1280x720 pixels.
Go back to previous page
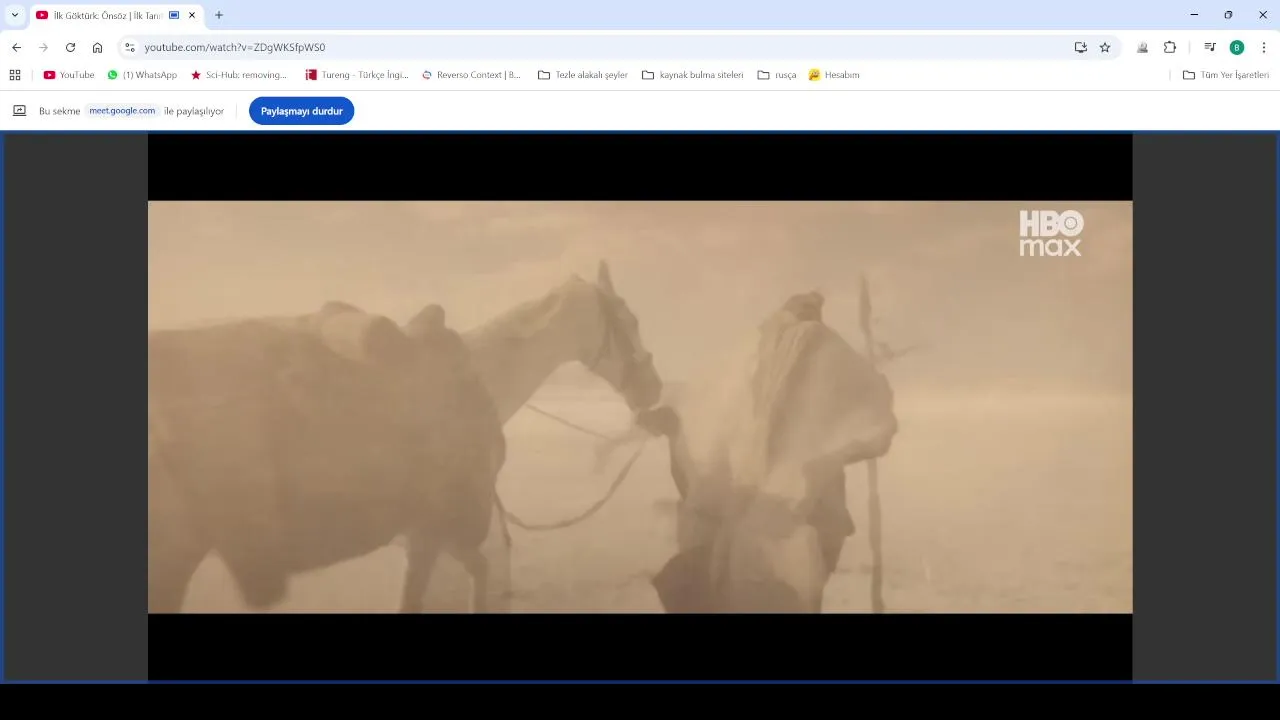tap(16, 47)
